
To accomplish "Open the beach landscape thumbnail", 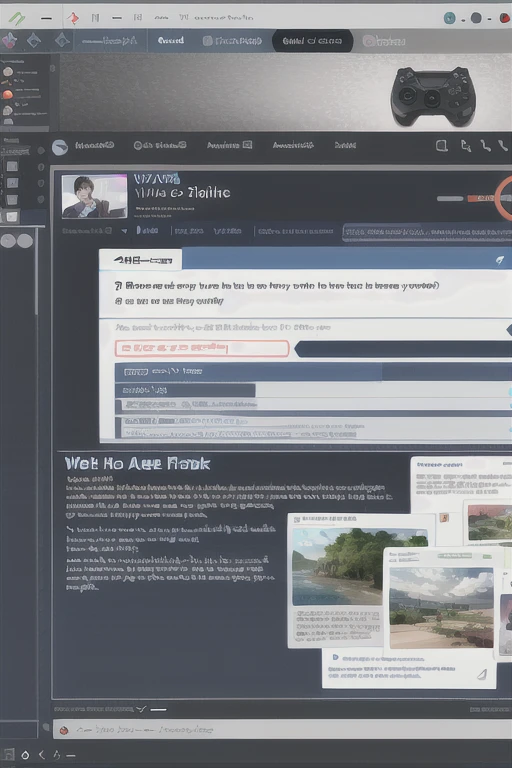I will [359, 566].
